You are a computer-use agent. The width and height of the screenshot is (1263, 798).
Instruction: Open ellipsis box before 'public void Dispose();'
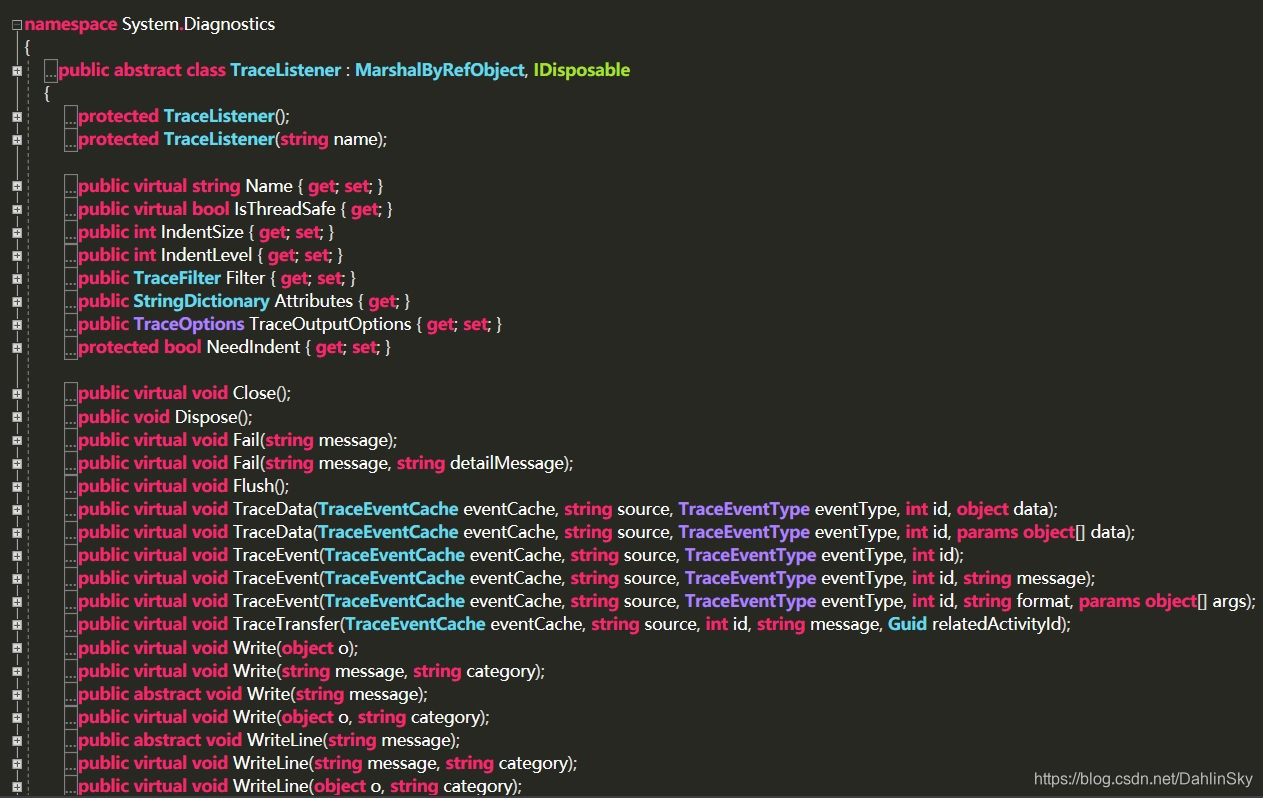point(71,417)
